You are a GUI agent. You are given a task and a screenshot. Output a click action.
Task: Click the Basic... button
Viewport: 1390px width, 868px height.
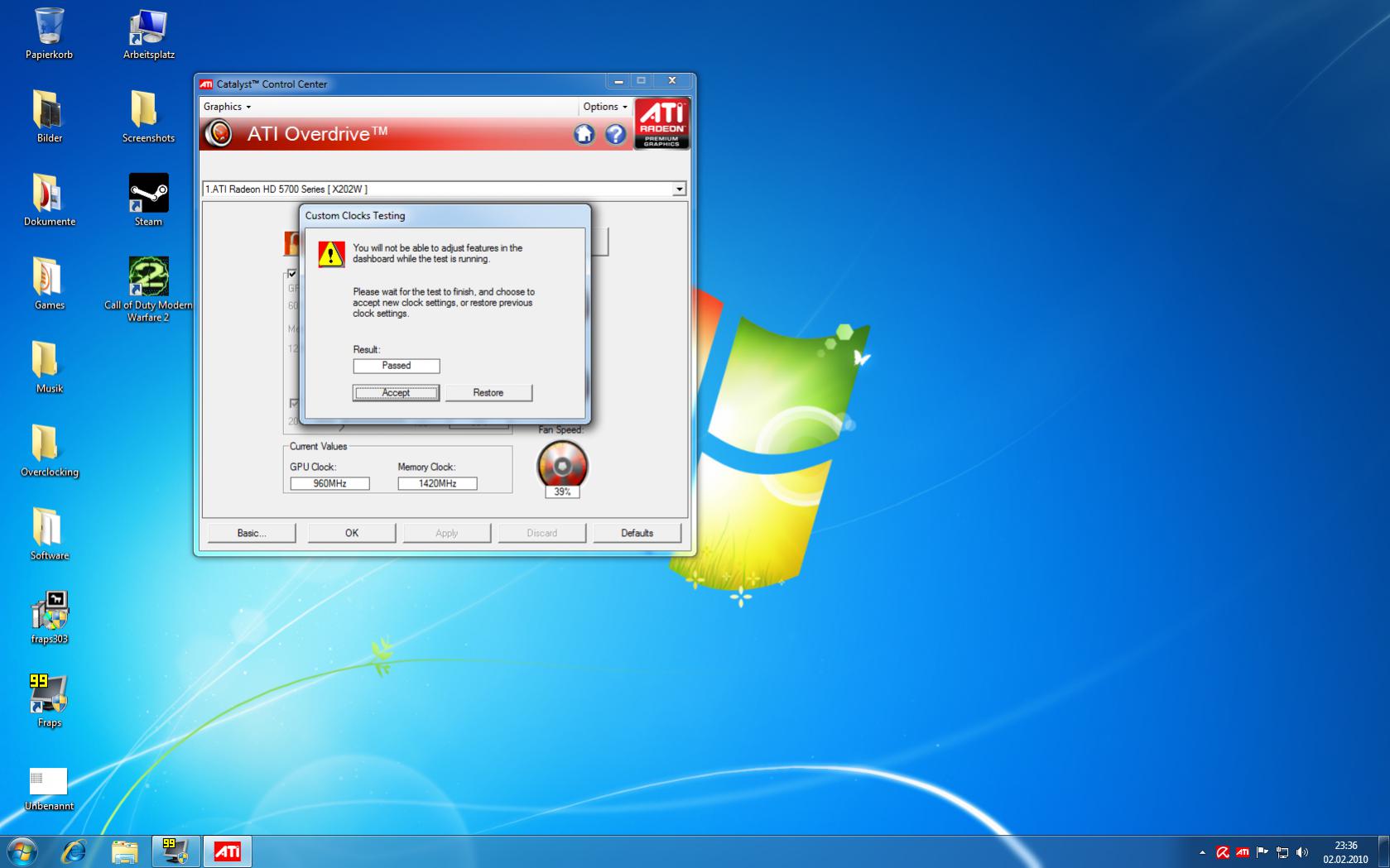pyautogui.click(x=252, y=533)
